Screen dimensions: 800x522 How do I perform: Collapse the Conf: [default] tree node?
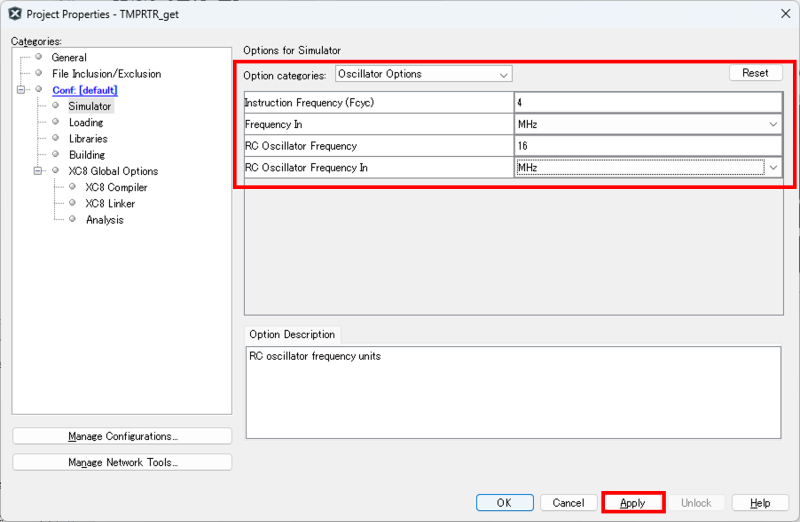click(x=22, y=90)
